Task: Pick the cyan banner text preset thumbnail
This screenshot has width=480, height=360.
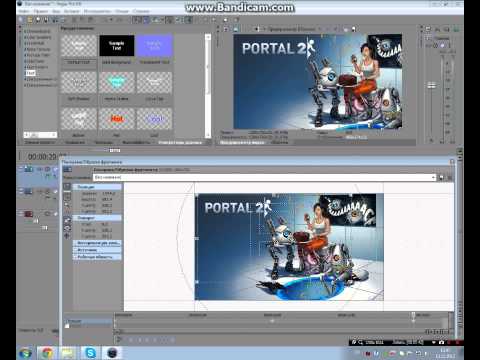Action: coord(117,82)
